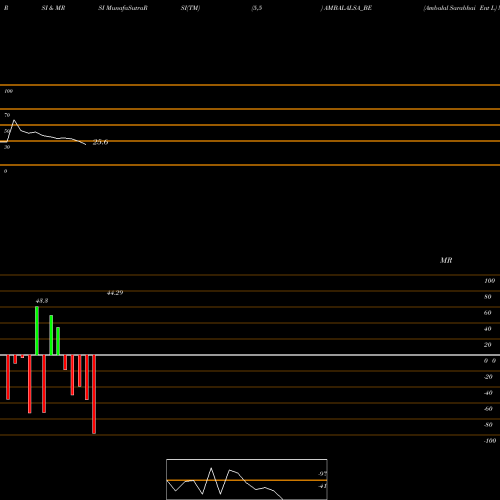Open the mini line chart thumbnail
Viewport: 500px width, 500px height.
[247, 479]
